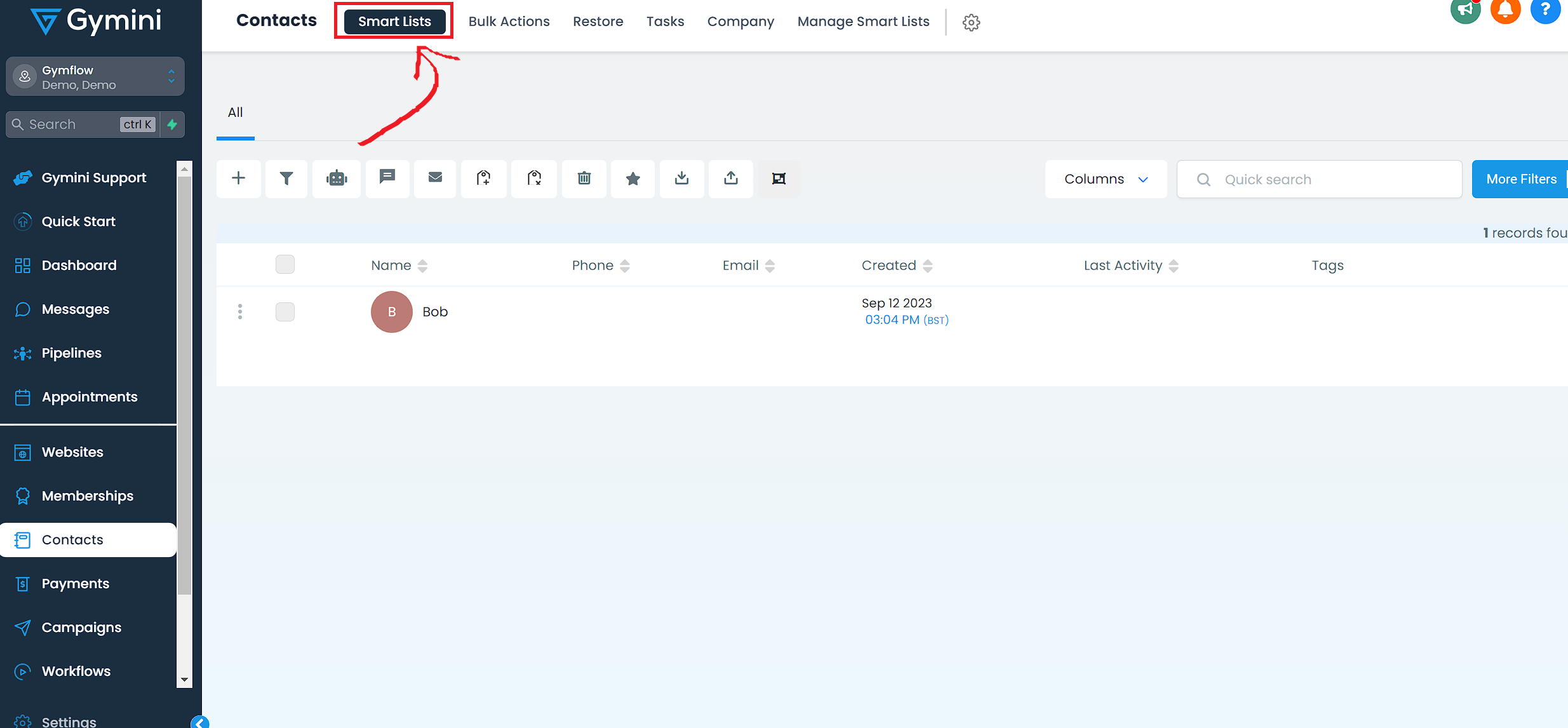This screenshot has height=728, width=1568.
Task: Click the More Filters button
Action: point(1520,179)
